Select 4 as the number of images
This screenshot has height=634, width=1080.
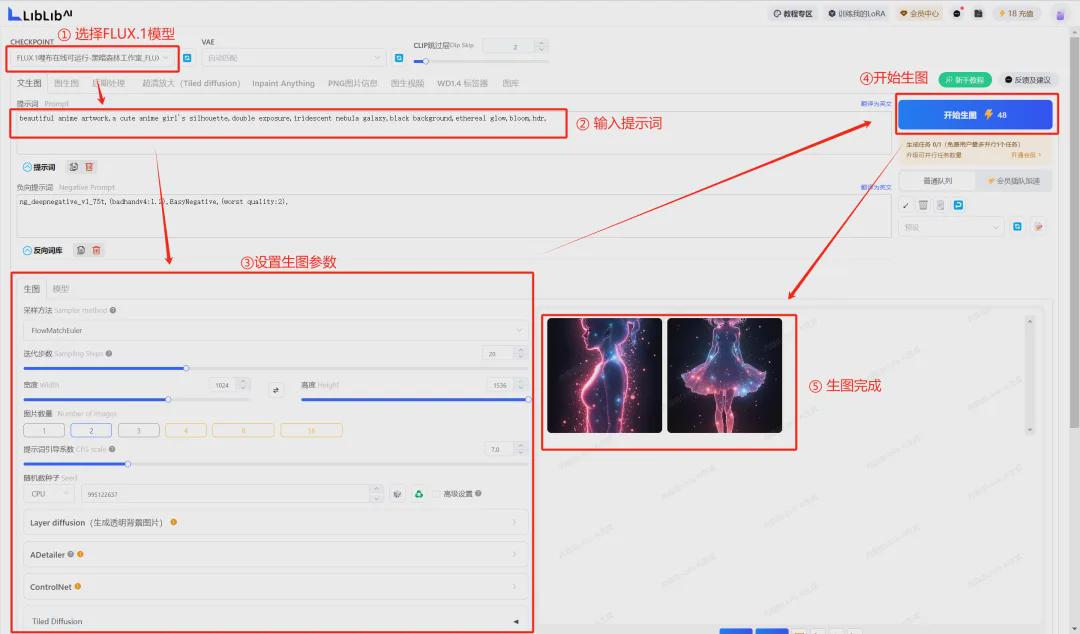click(184, 429)
